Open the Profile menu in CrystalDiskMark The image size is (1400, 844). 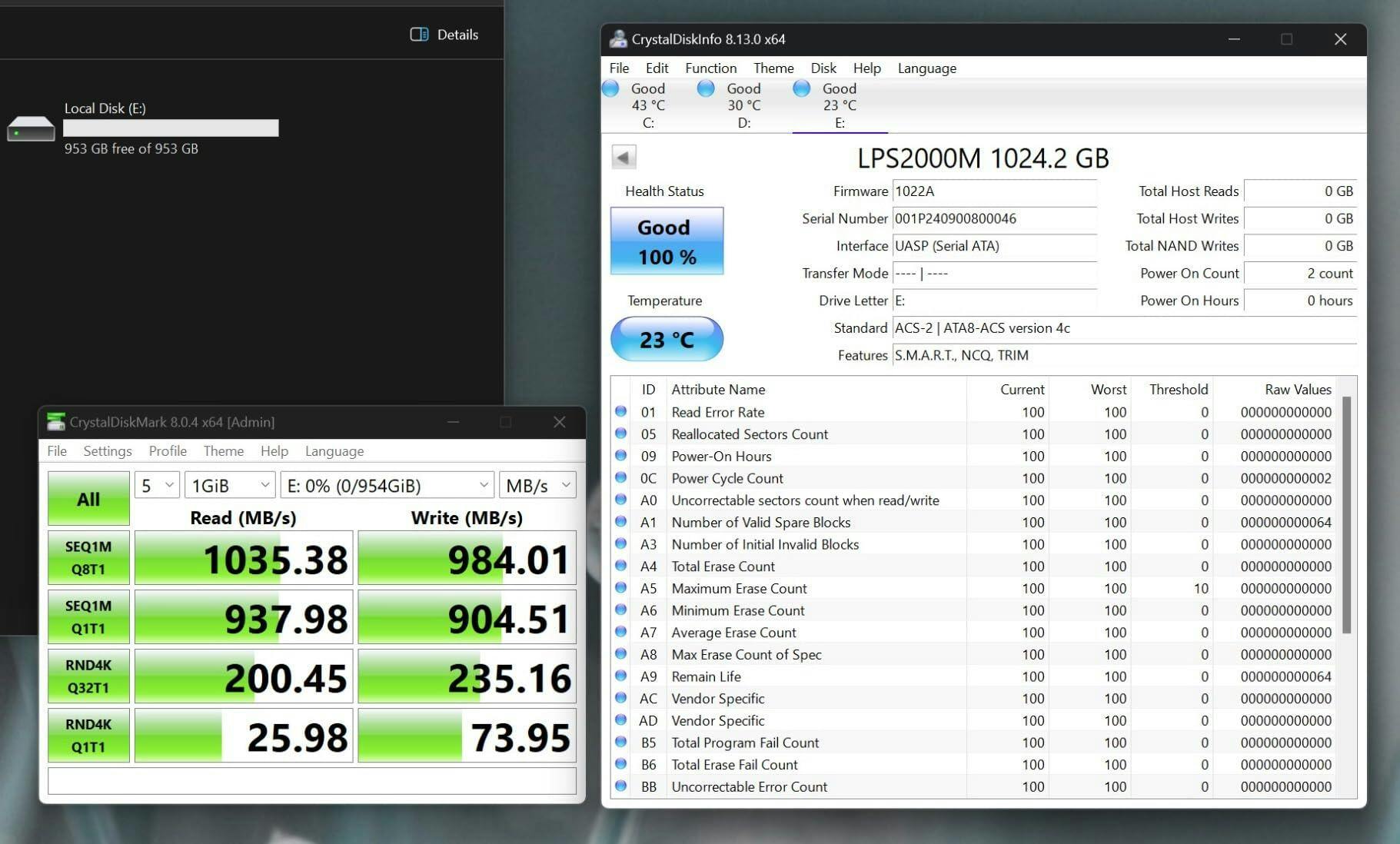[x=168, y=451]
